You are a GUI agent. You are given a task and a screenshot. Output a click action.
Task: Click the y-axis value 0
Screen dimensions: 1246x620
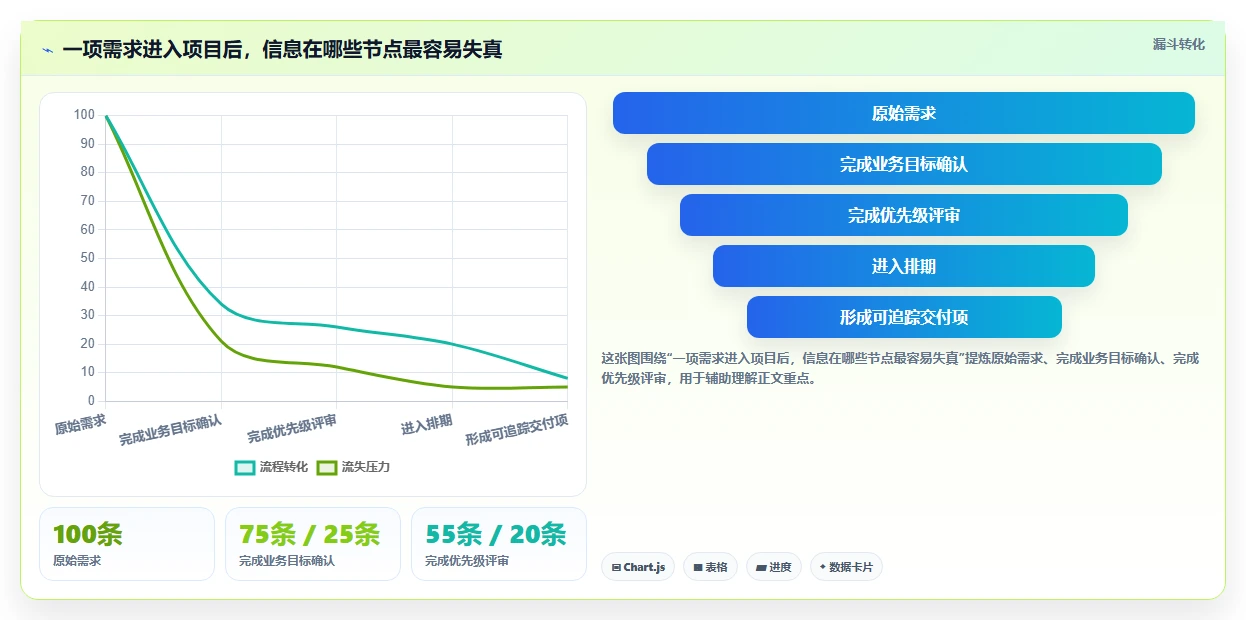tap(91, 401)
